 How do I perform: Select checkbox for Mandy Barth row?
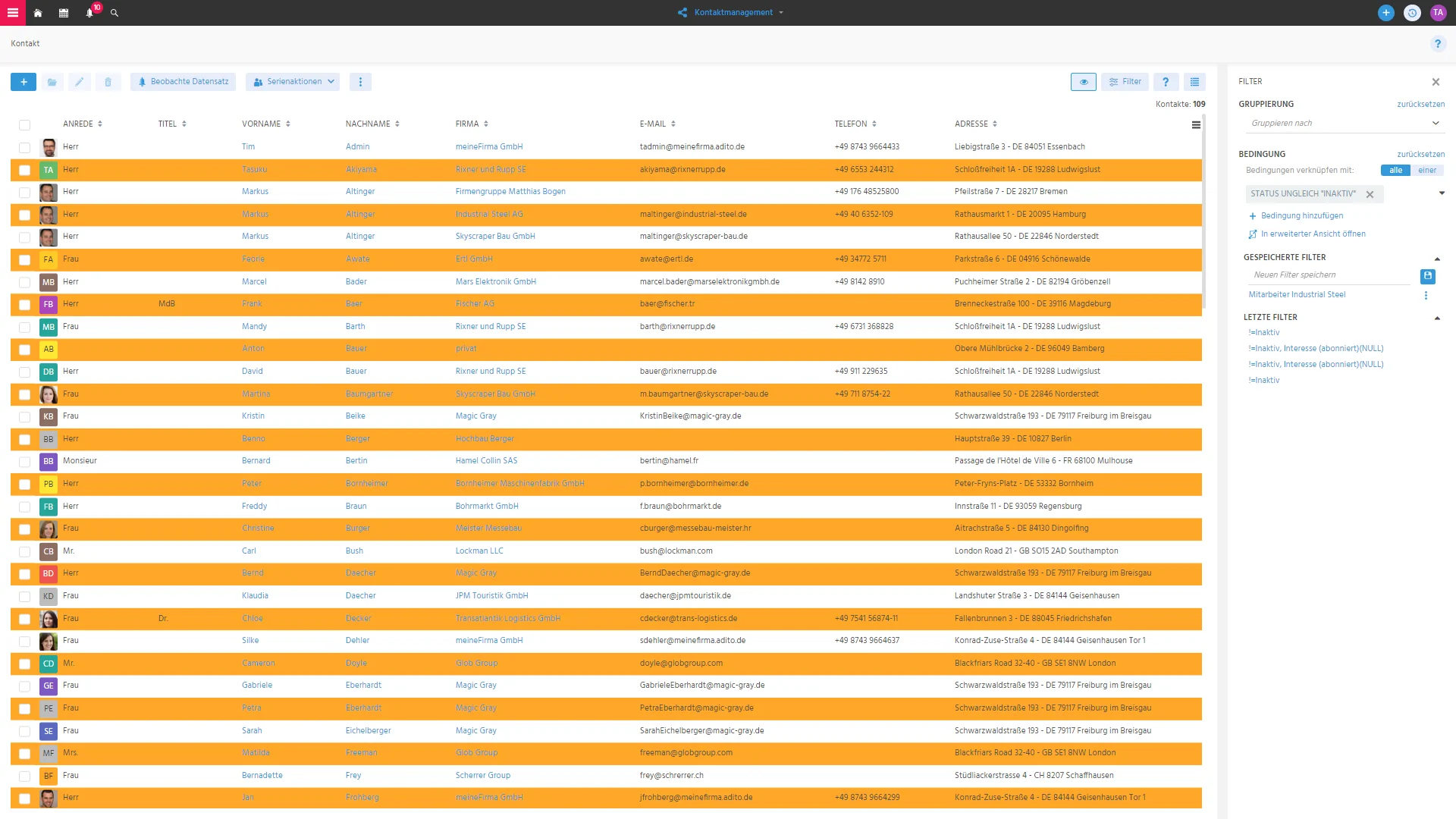(24, 328)
